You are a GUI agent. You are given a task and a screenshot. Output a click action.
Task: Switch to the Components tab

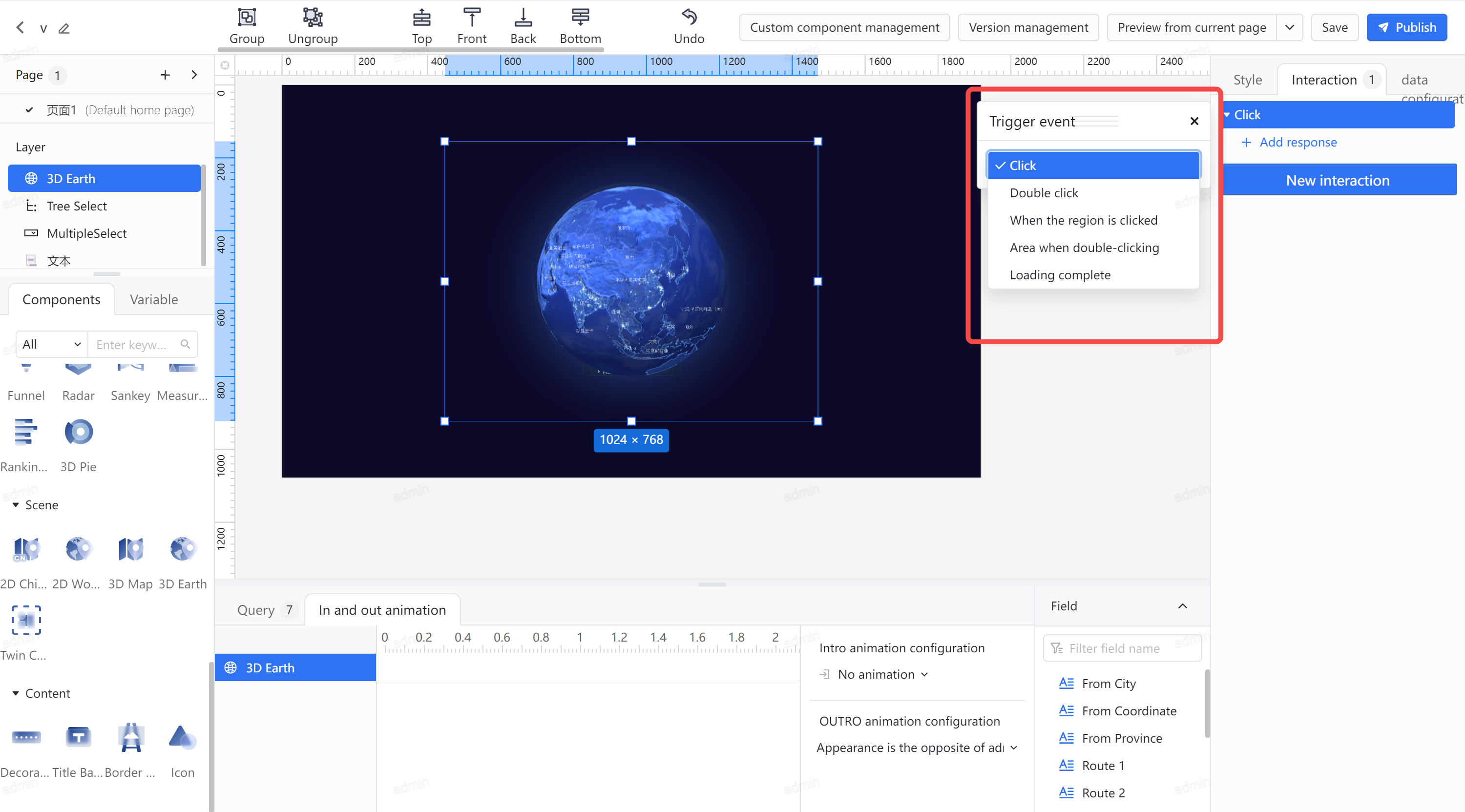coord(62,299)
